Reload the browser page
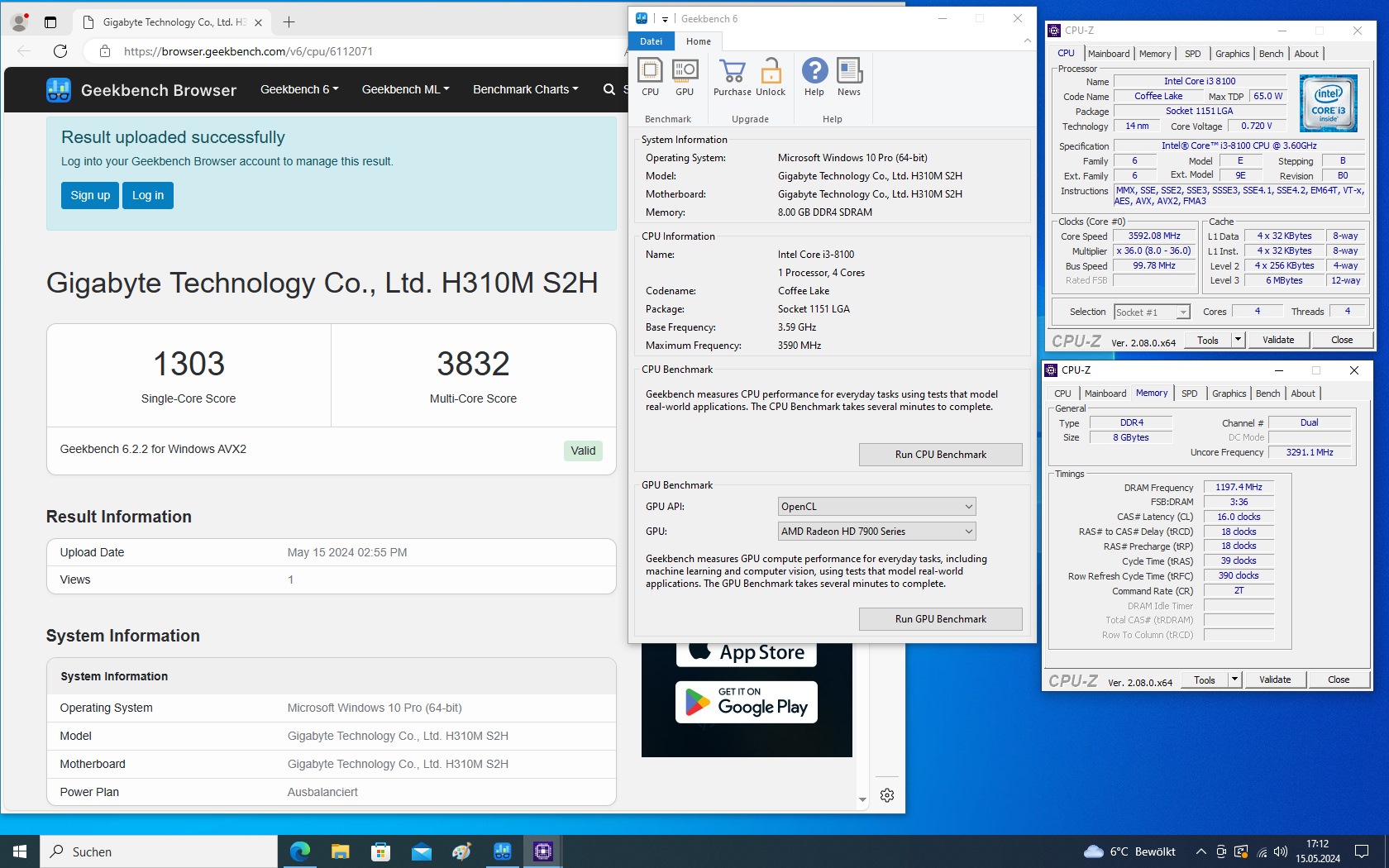The height and width of the screenshot is (868, 1389). click(60, 51)
